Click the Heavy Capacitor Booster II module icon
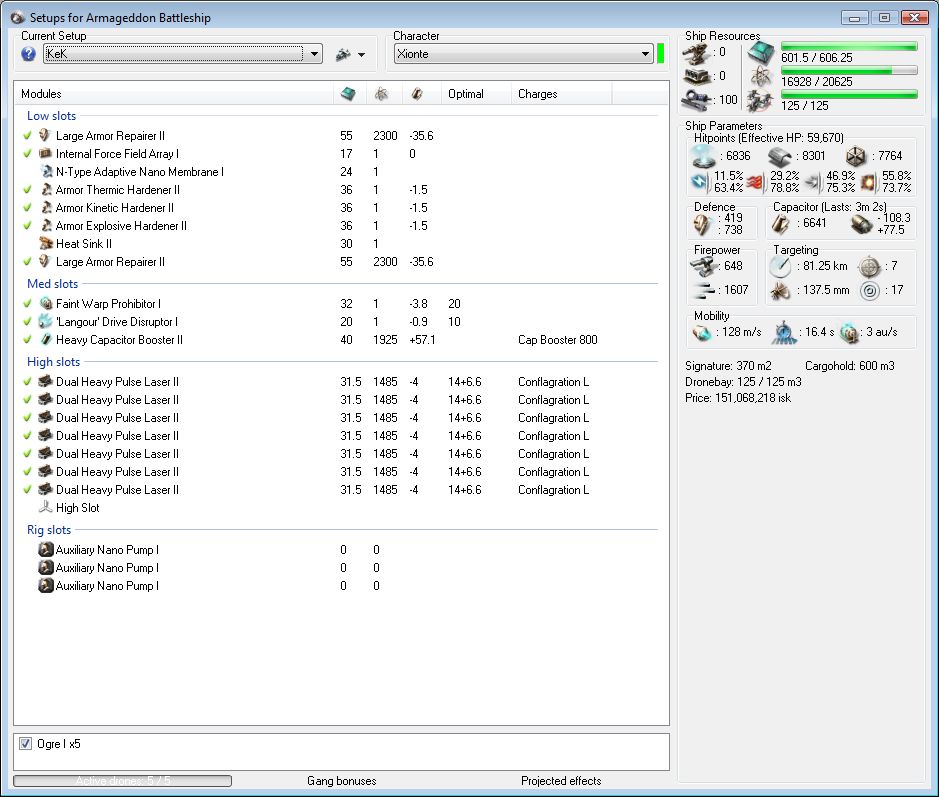This screenshot has height=797, width=939. 45,340
